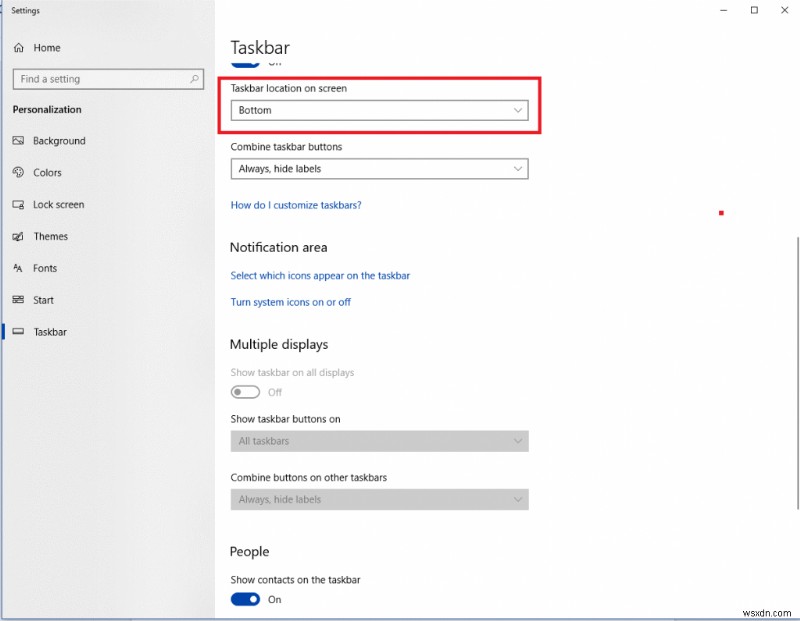
Task: Select the Taskbar icon in sidebar
Action: pyautogui.click(x=18, y=331)
